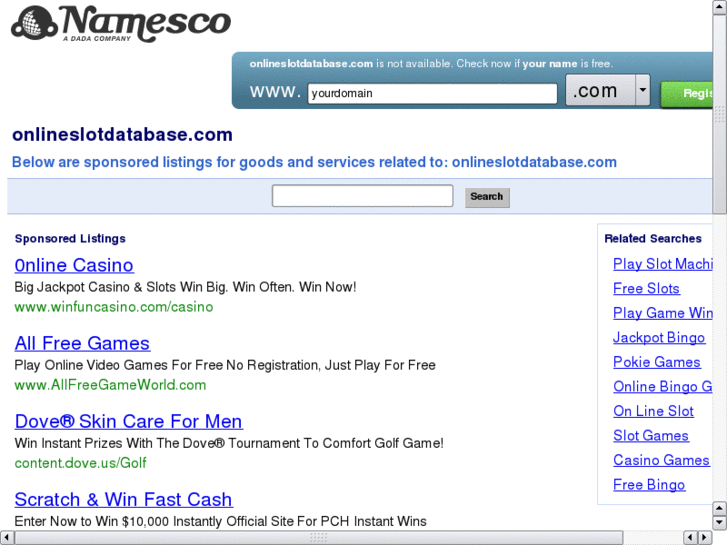Open the Jackpot Bingo related search
Screen dimensions: 727x545
tap(659, 338)
